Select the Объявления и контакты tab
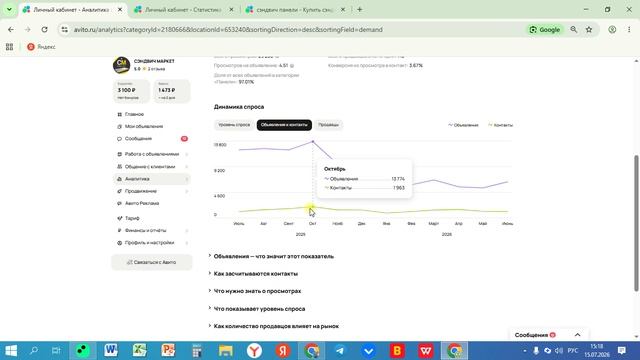 tap(284, 125)
